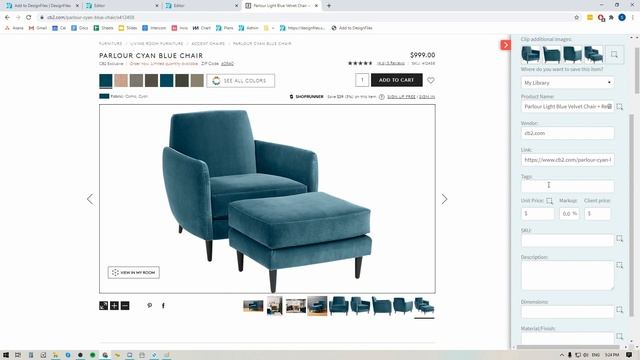Click clip icon next to Unit Price label
Viewport: 640px width, 360px height.
click(x=549, y=201)
